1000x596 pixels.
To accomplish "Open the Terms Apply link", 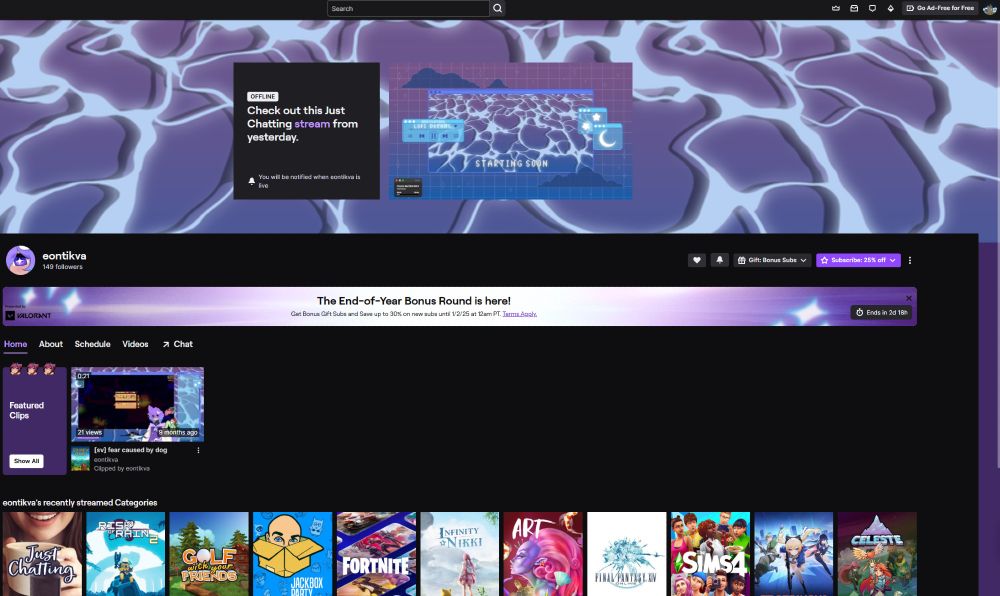I will 519,314.
